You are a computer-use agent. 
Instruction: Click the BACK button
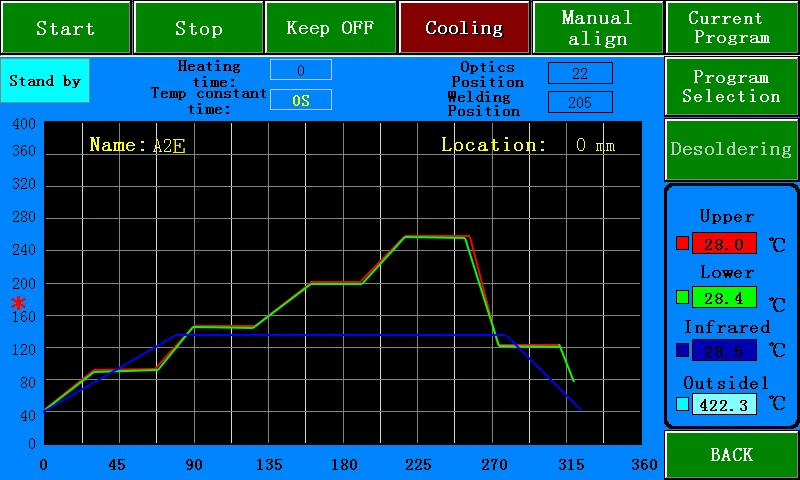732,454
